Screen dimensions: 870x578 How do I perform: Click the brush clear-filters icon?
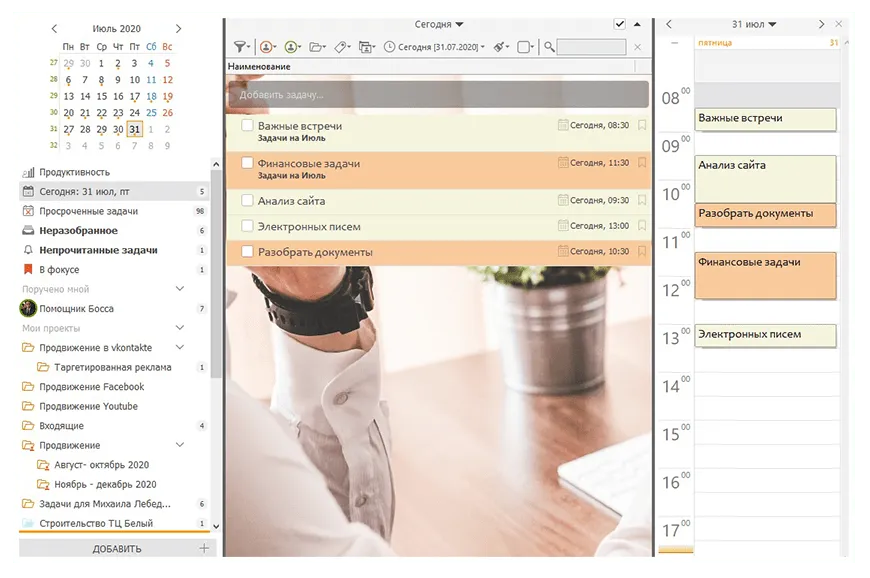[499, 47]
